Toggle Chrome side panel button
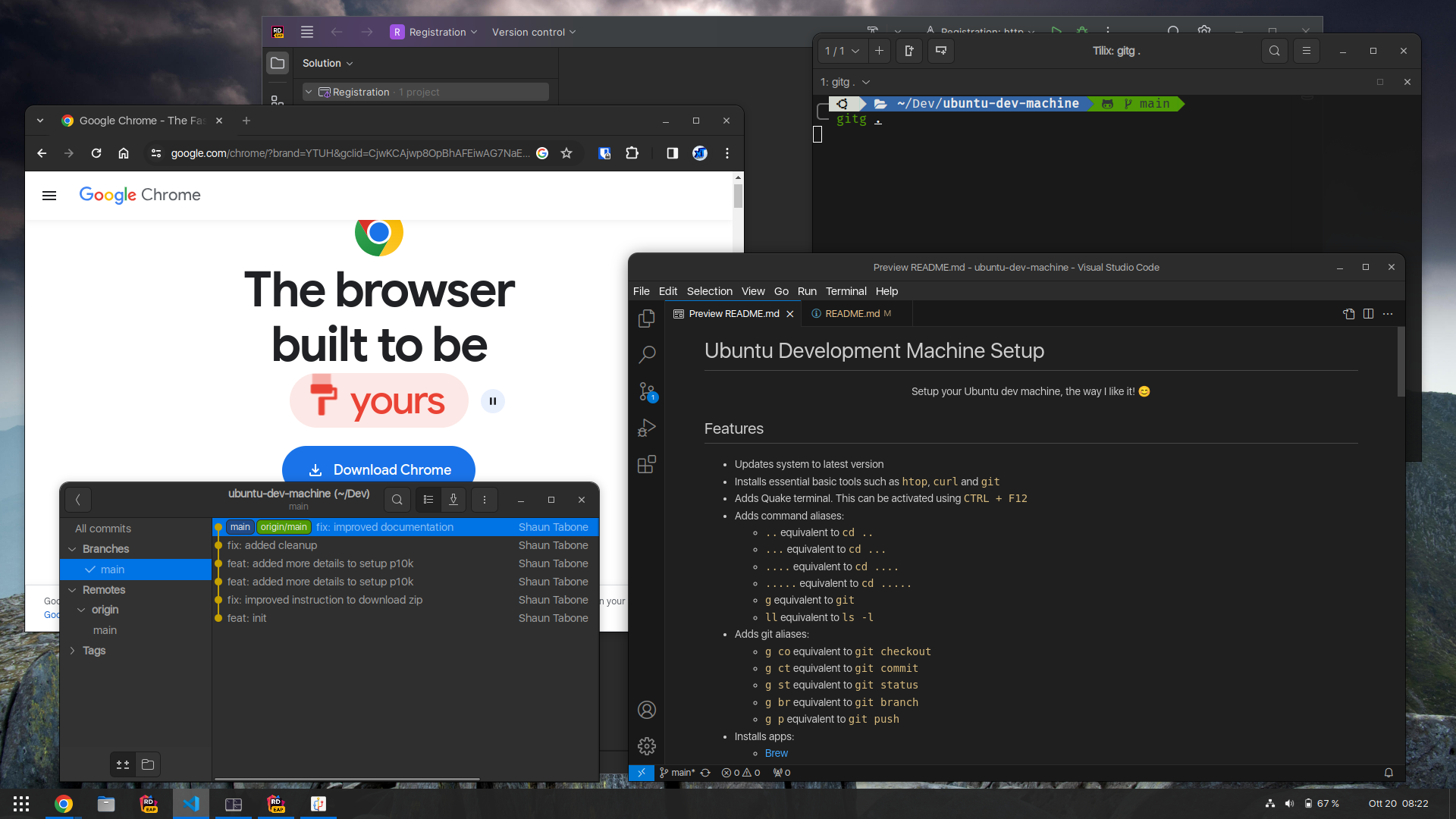 coord(672,153)
